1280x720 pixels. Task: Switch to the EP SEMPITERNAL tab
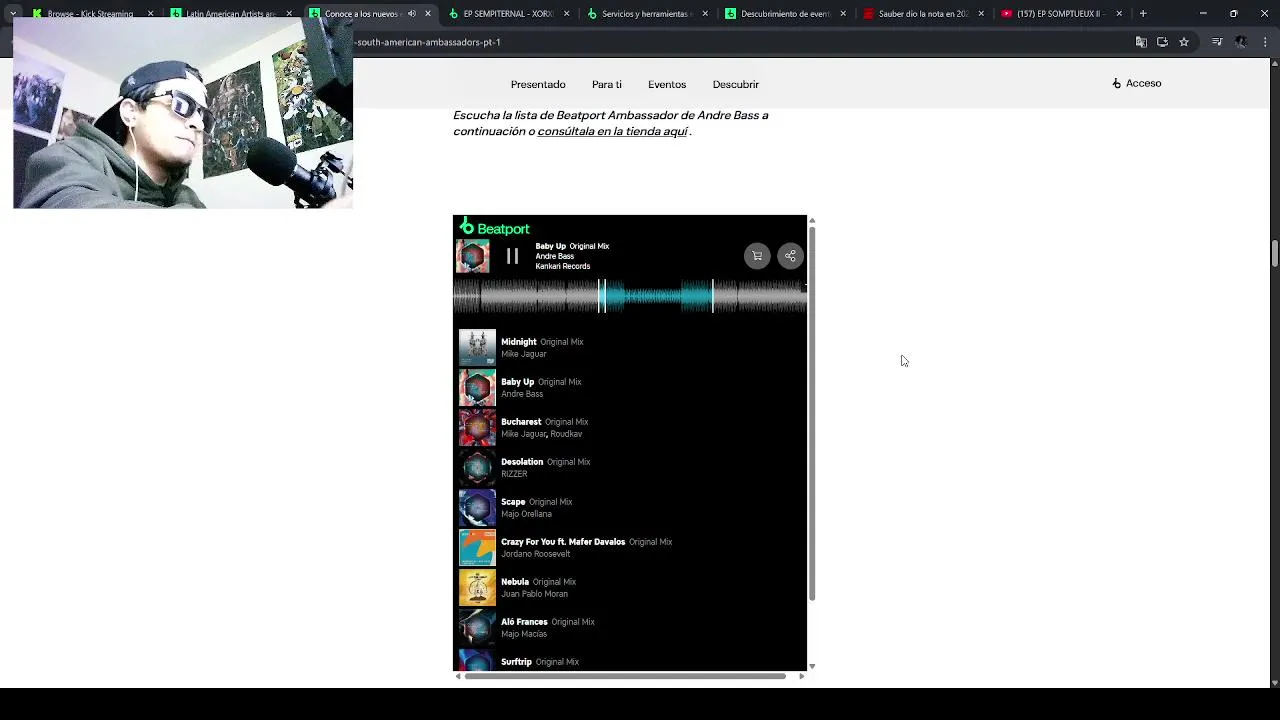click(508, 14)
